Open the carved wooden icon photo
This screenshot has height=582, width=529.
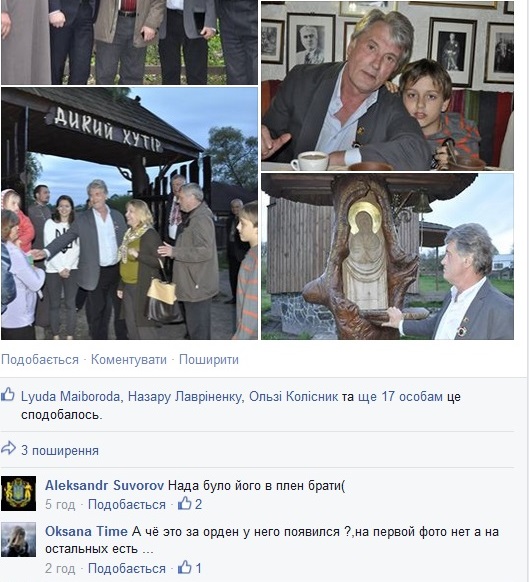[388, 256]
